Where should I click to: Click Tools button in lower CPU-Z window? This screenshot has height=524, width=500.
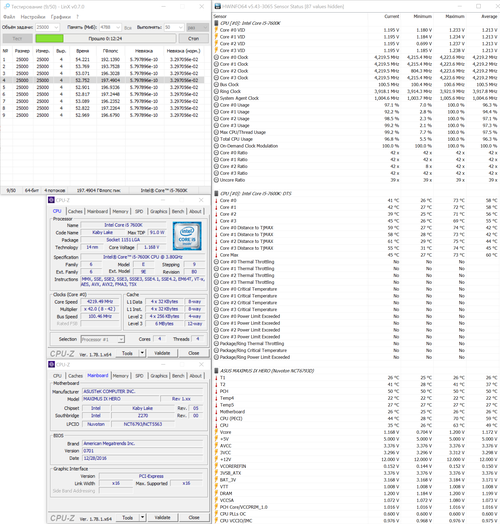(127, 517)
